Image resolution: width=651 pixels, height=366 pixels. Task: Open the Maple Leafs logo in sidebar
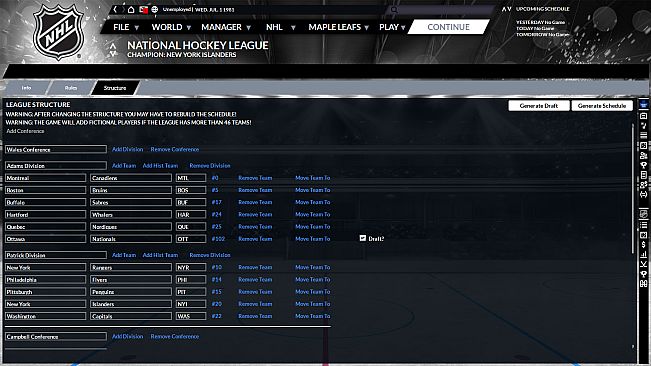click(x=644, y=105)
